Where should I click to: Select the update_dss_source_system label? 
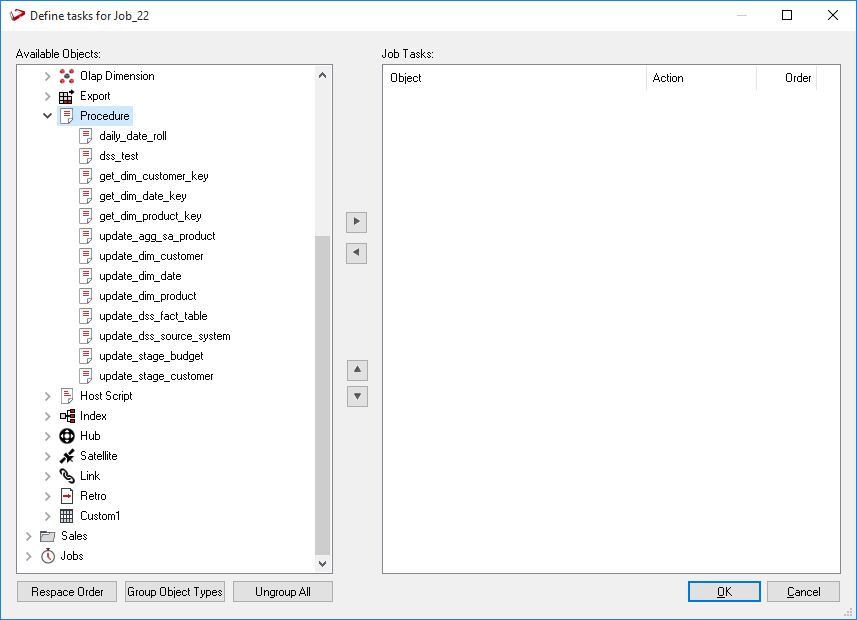pyautogui.click(x=165, y=336)
